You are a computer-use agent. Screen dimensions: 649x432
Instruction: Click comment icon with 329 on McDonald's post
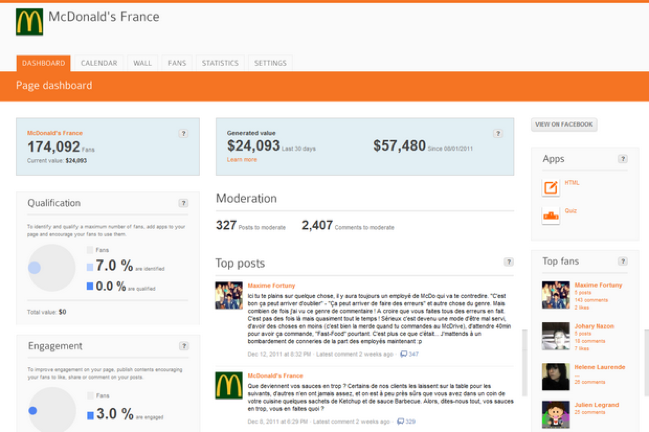400,421
